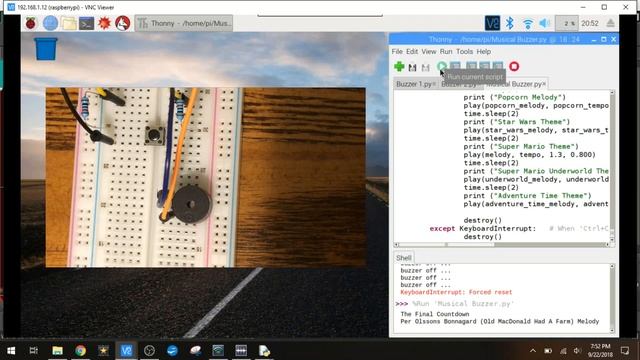Open the Run menu in Thonny
This screenshot has height=360, width=640.
(x=446, y=51)
